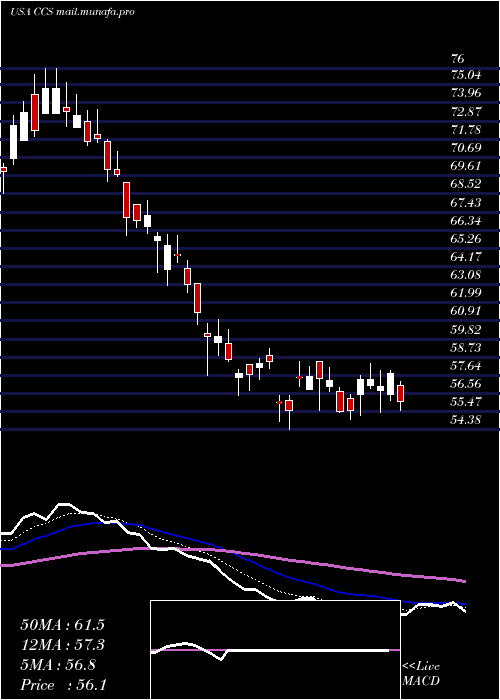Click the '5MA : 56.8' readout
This screenshot has width=500, height=700.
pyautogui.click(x=58, y=665)
